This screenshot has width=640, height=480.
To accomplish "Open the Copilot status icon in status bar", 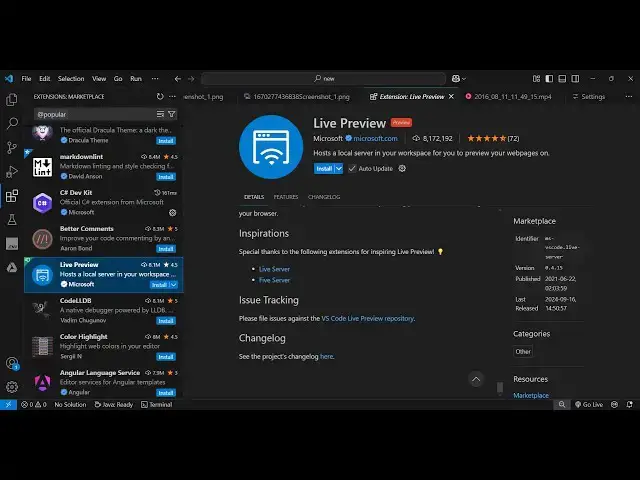I will pyautogui.click(x=614, y=404).
